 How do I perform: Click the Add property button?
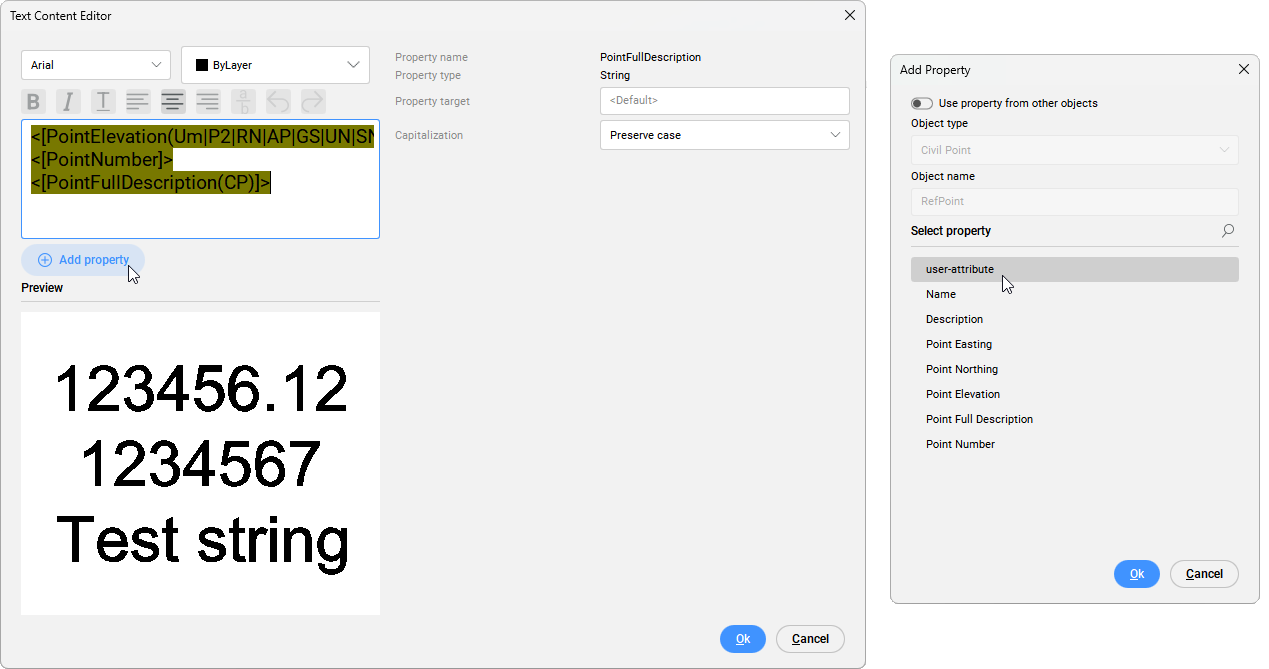click(x=83, y=260)
